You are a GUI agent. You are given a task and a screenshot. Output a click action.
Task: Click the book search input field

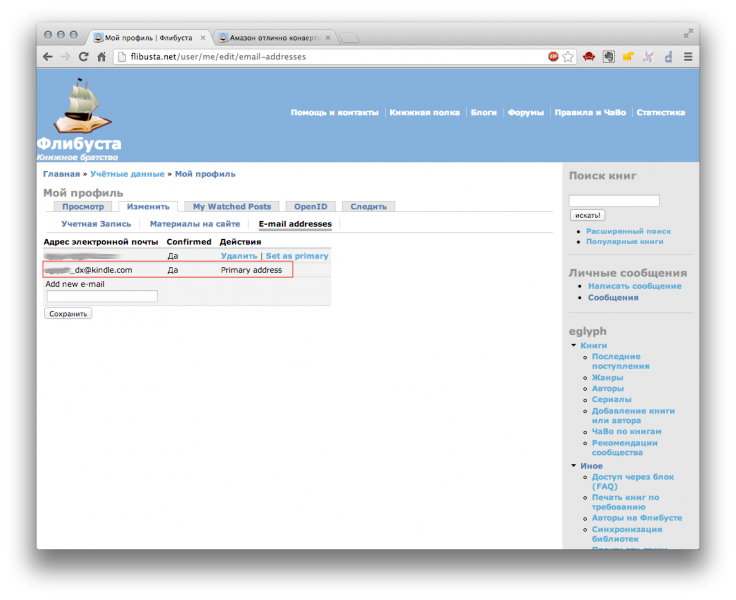[x=614, y=201]
